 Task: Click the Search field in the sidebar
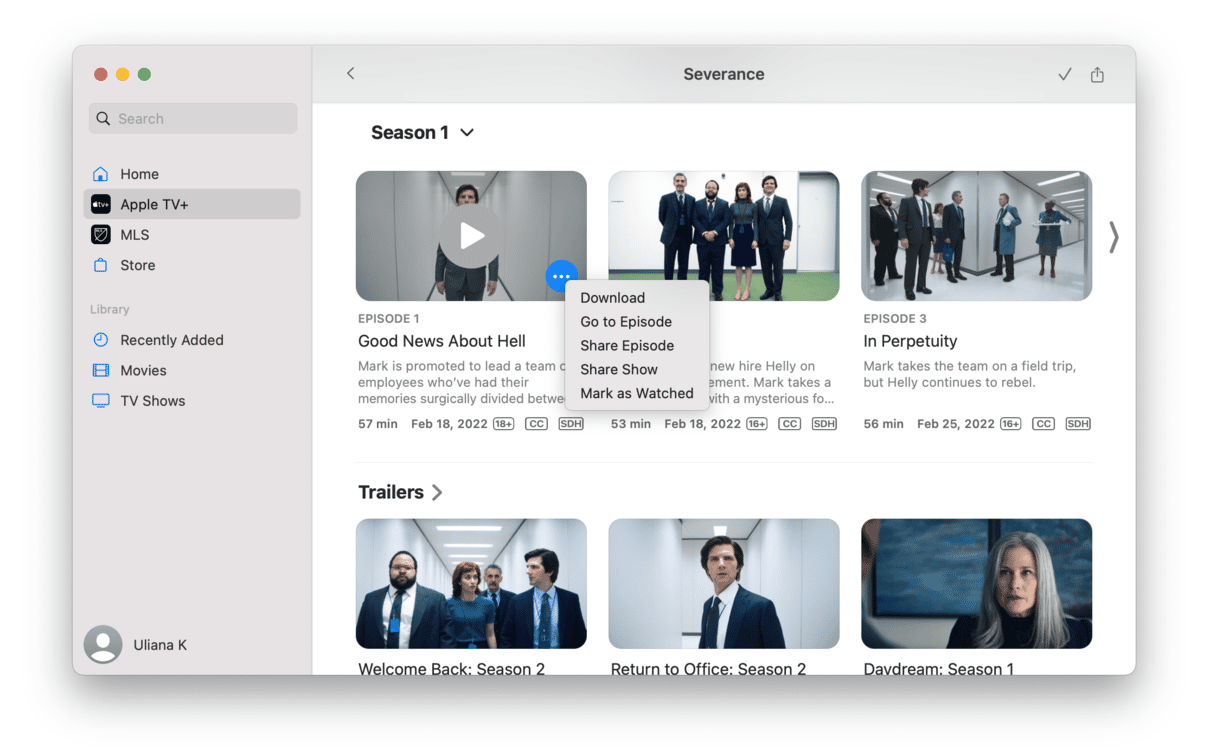click(x=193, y=118)
